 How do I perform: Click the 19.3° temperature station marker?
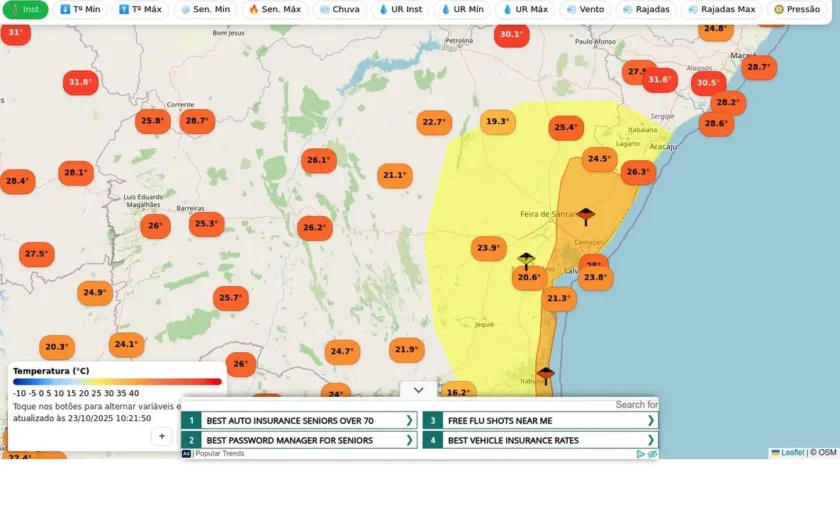498,122
